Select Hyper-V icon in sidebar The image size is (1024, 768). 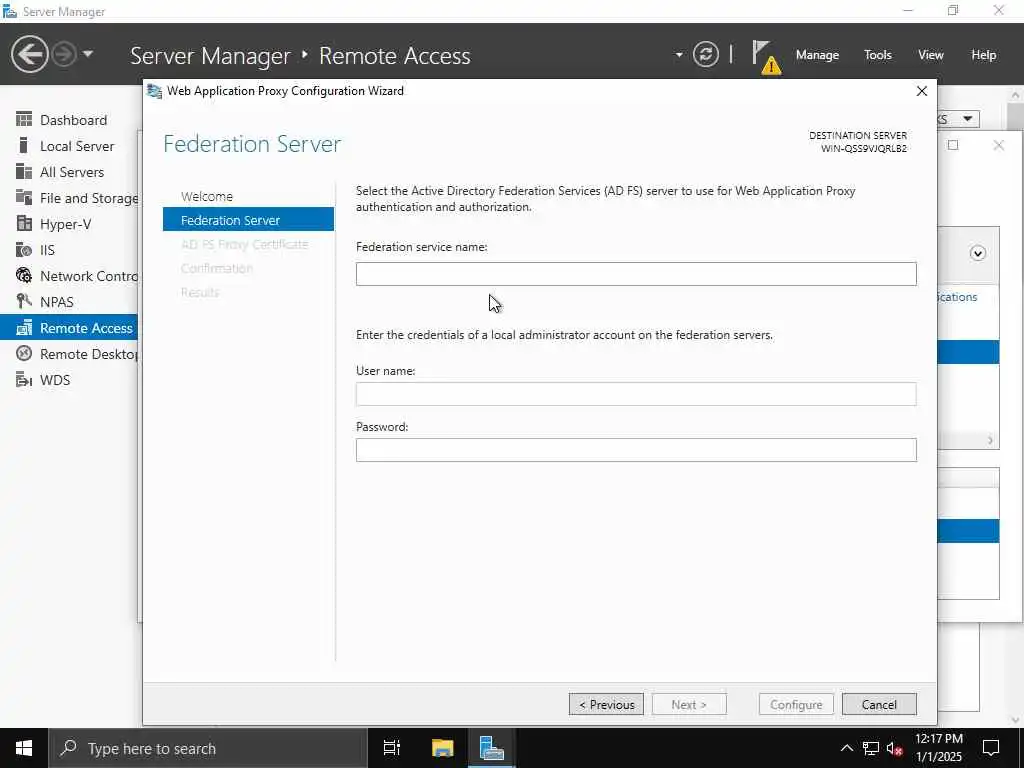pos(24,223)
